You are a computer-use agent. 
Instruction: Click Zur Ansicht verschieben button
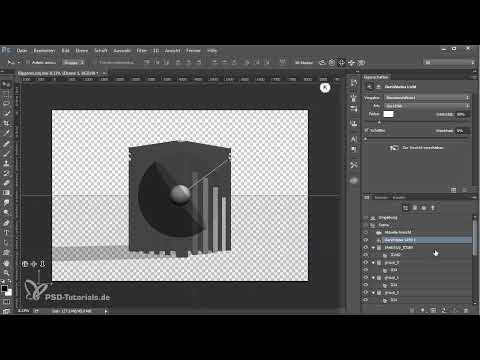(418, 148)
